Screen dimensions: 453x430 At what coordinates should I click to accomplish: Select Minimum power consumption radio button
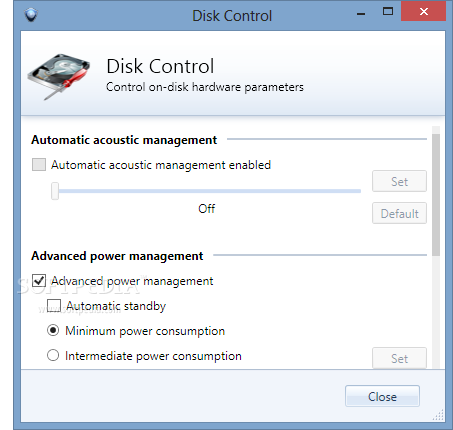click(x=53, y=330)
